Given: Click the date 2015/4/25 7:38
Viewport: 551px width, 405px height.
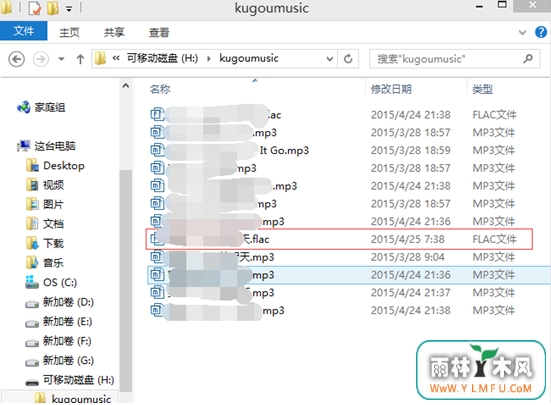Looking at the screenshot, I should tap(408, 239).
